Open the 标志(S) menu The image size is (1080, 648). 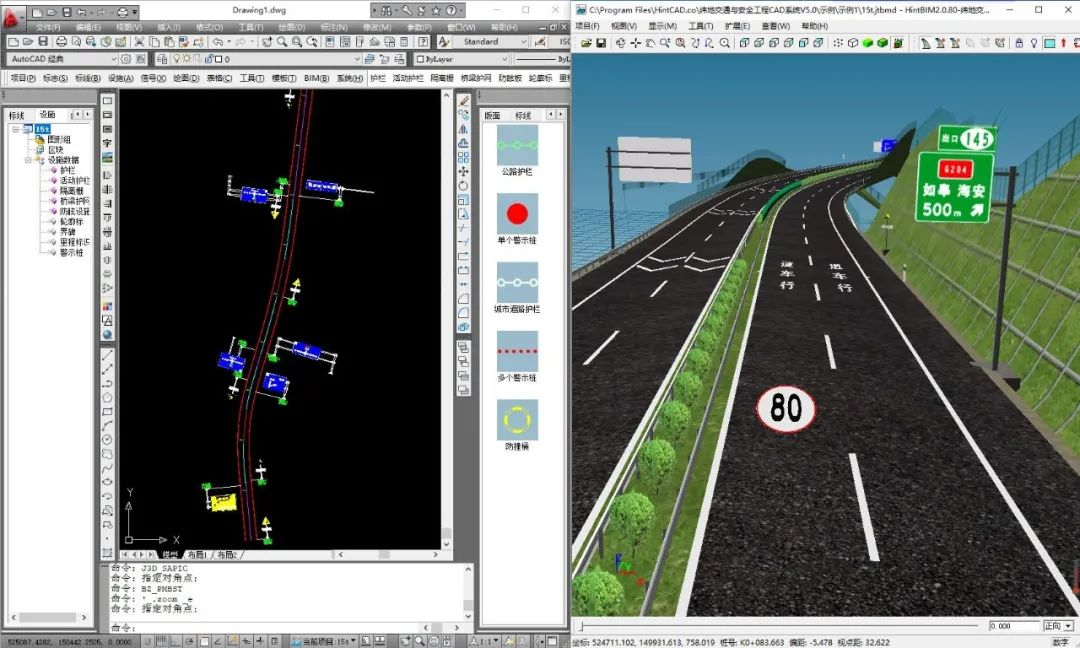click(x=56, y=79)
